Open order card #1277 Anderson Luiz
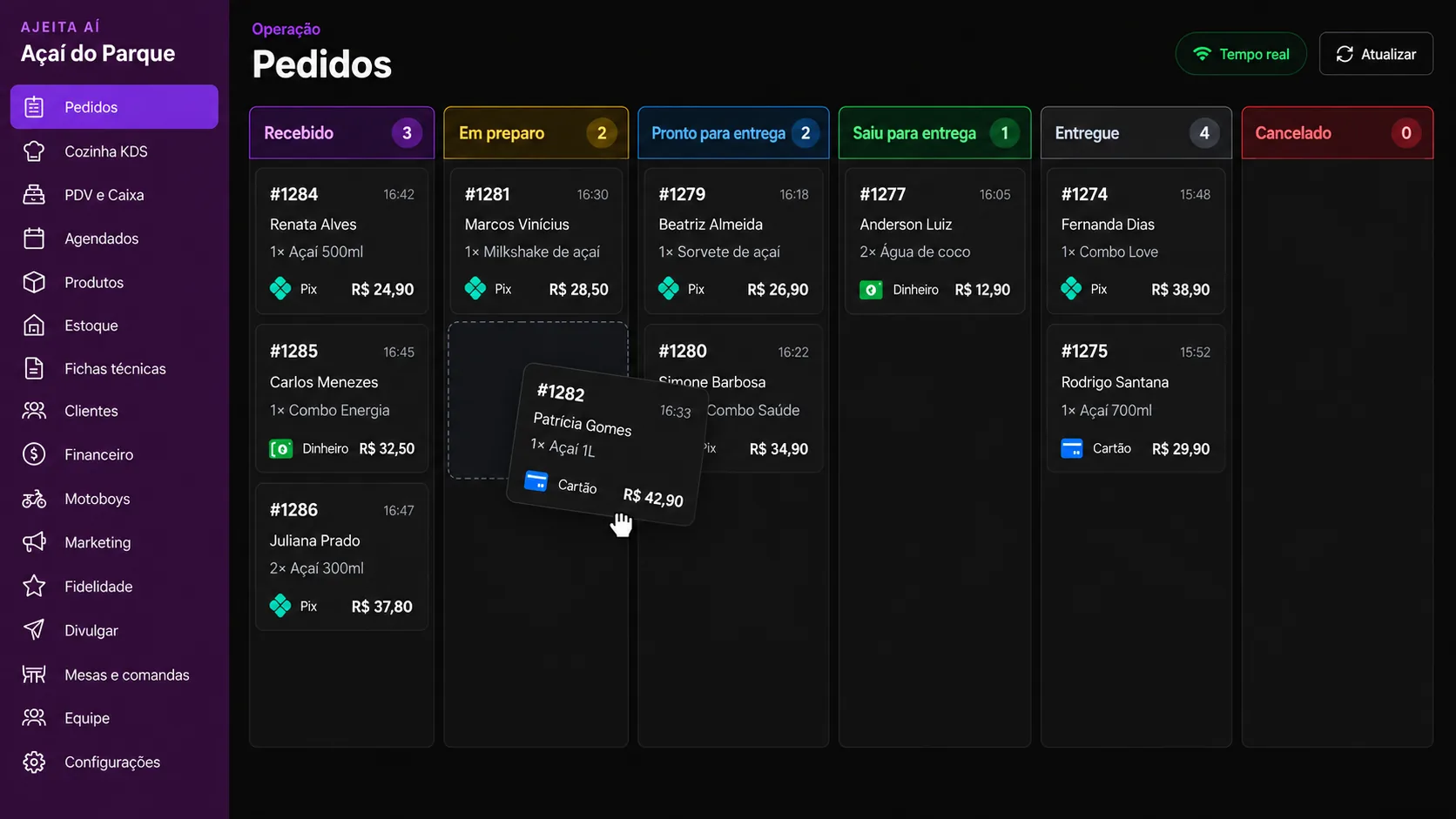This screenshot has height=819, width=1456. click(934, 240)
